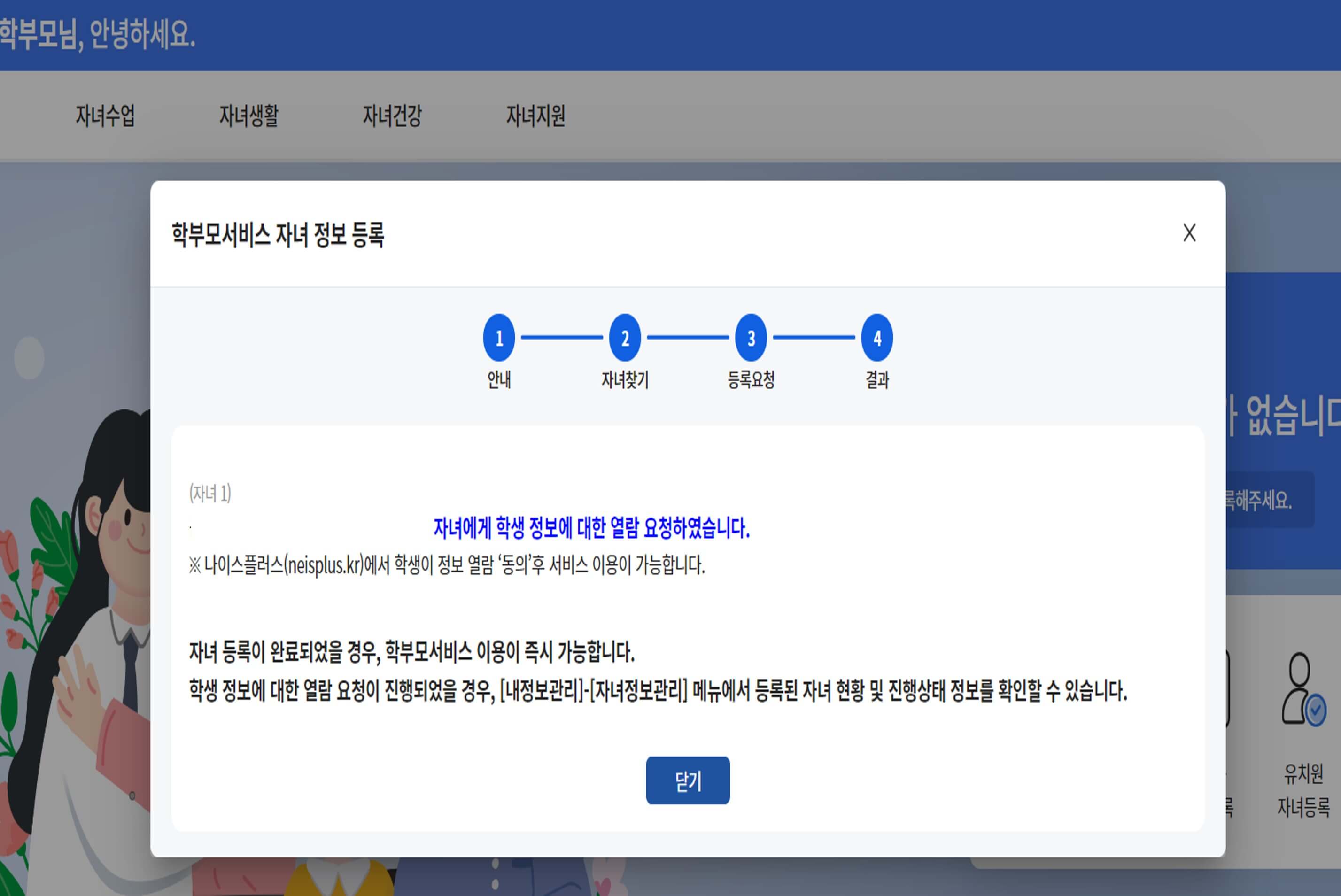1341x896 pixels.
Task: Click the blue 열람 요청하였습니다 message
Action: click(x=592, y=528)
